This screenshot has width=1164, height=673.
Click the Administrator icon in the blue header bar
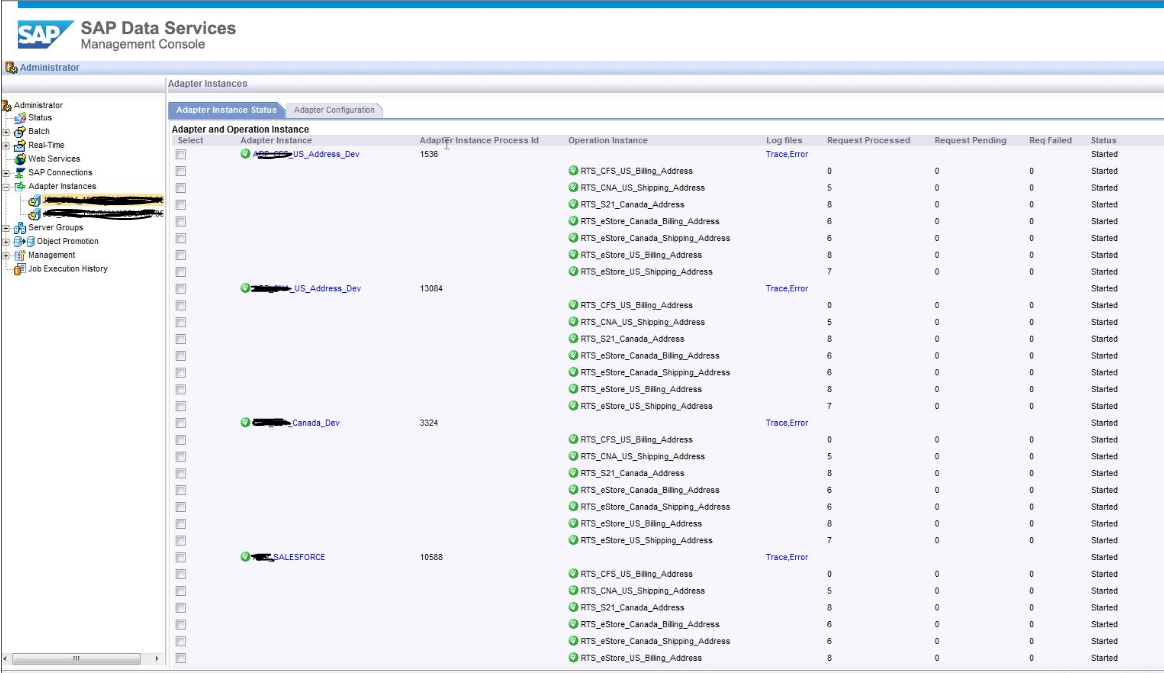click(x=11, y=68)
